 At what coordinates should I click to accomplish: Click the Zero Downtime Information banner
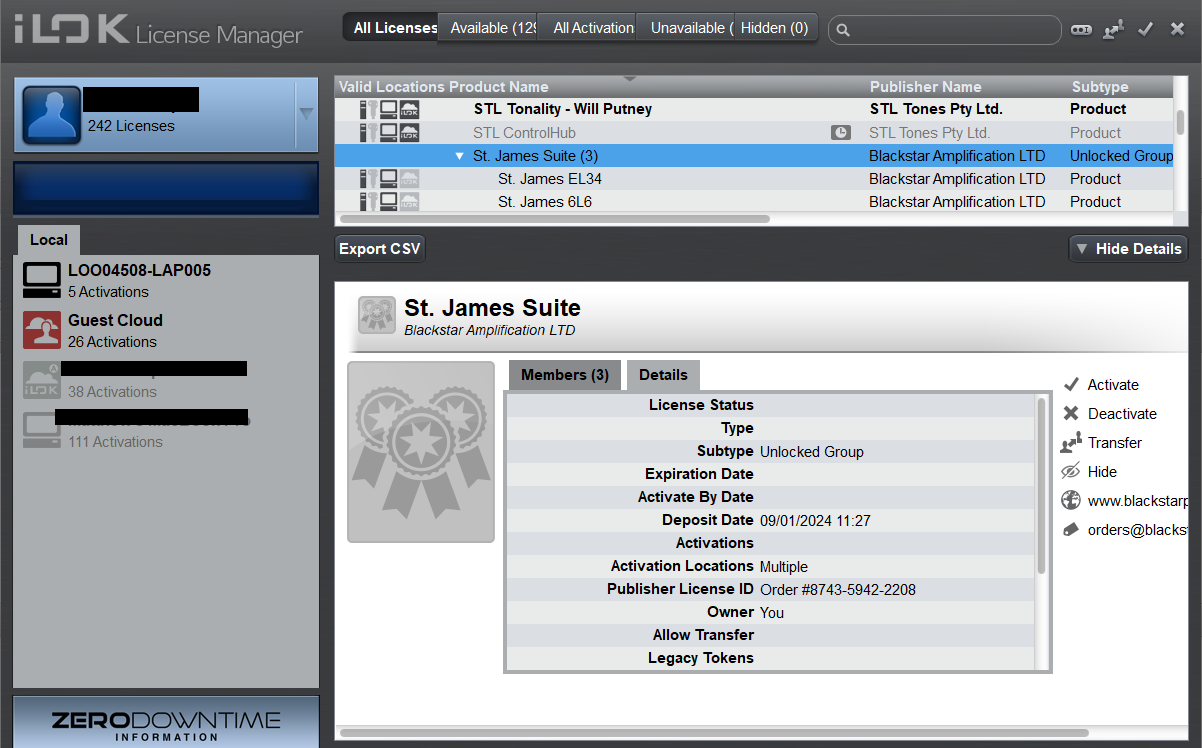point(166,722)
